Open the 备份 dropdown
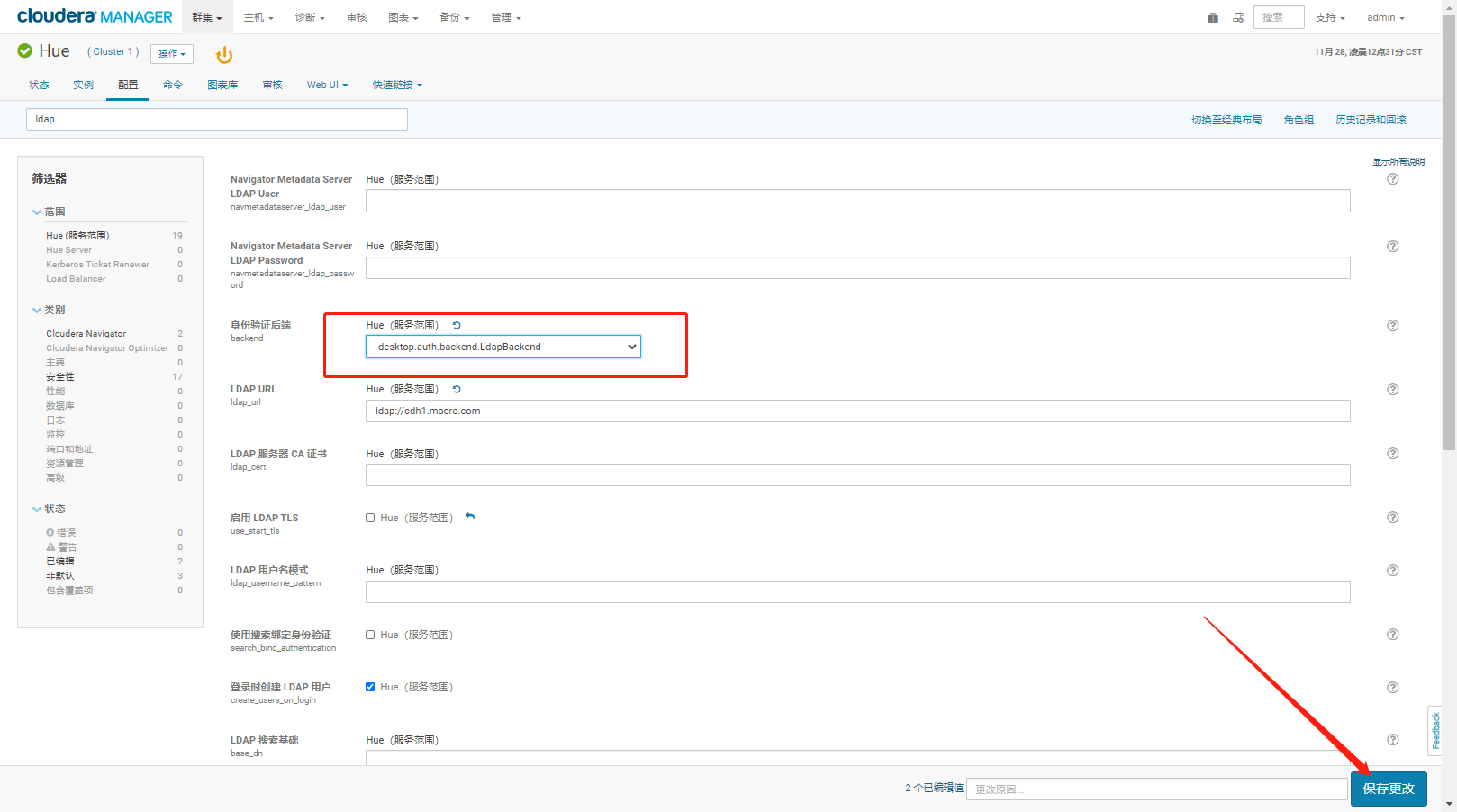 coord(455,17)
